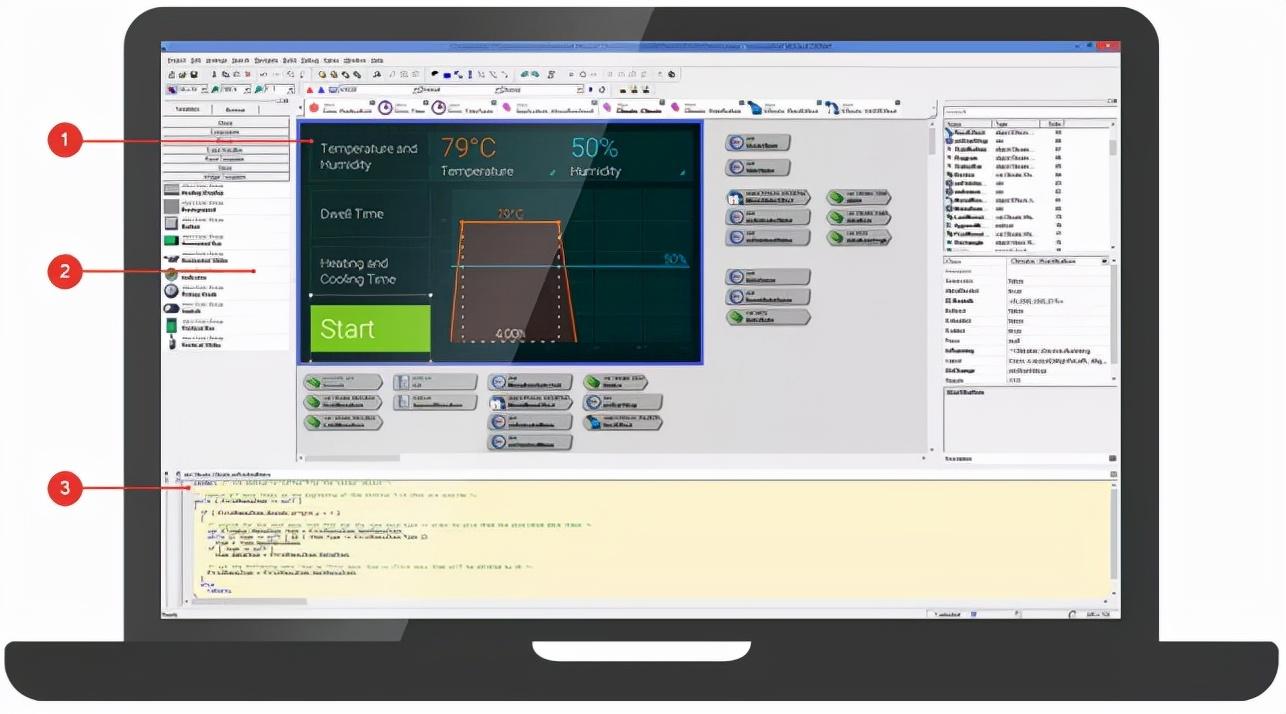The height and width of the screenshot is (714, 1286).
Task: Pick the vertical slider template icon
Action: [172, 342]
